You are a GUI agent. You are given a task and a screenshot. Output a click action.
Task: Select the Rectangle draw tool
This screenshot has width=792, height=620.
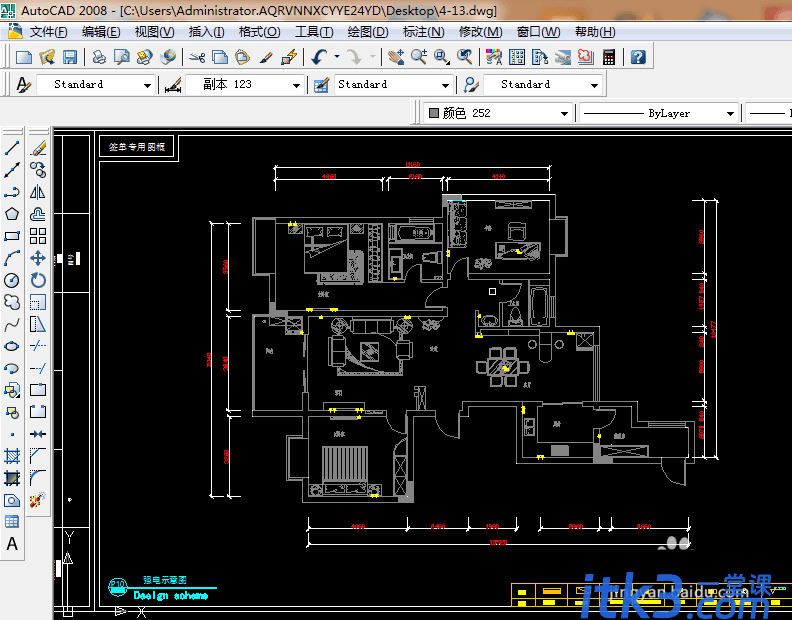tap(12, 236)
